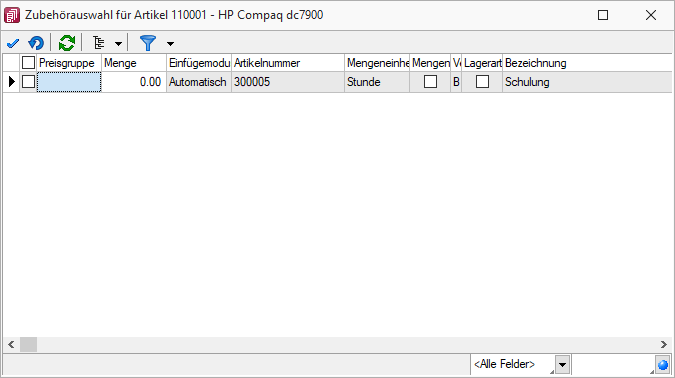This screenshot has width=675, height=378.
Task: Click the Alle Felder search field selector
Action: point(513,365)
